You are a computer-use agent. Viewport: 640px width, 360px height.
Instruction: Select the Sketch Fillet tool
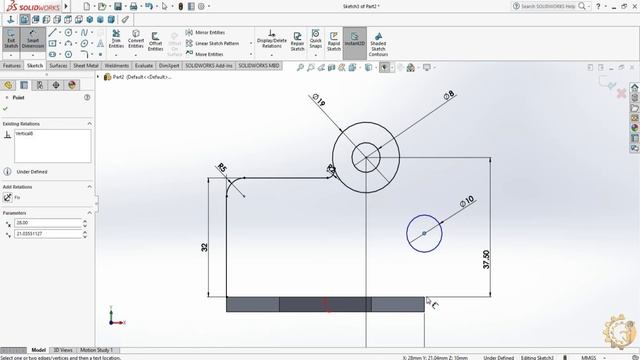point(84,54)
